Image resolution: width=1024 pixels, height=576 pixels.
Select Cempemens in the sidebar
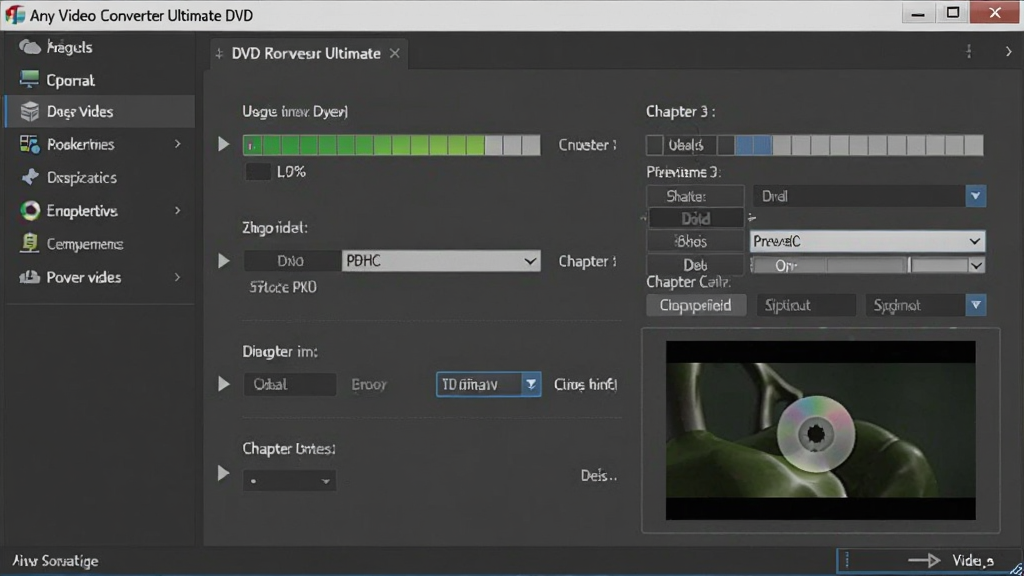point(85,244)
